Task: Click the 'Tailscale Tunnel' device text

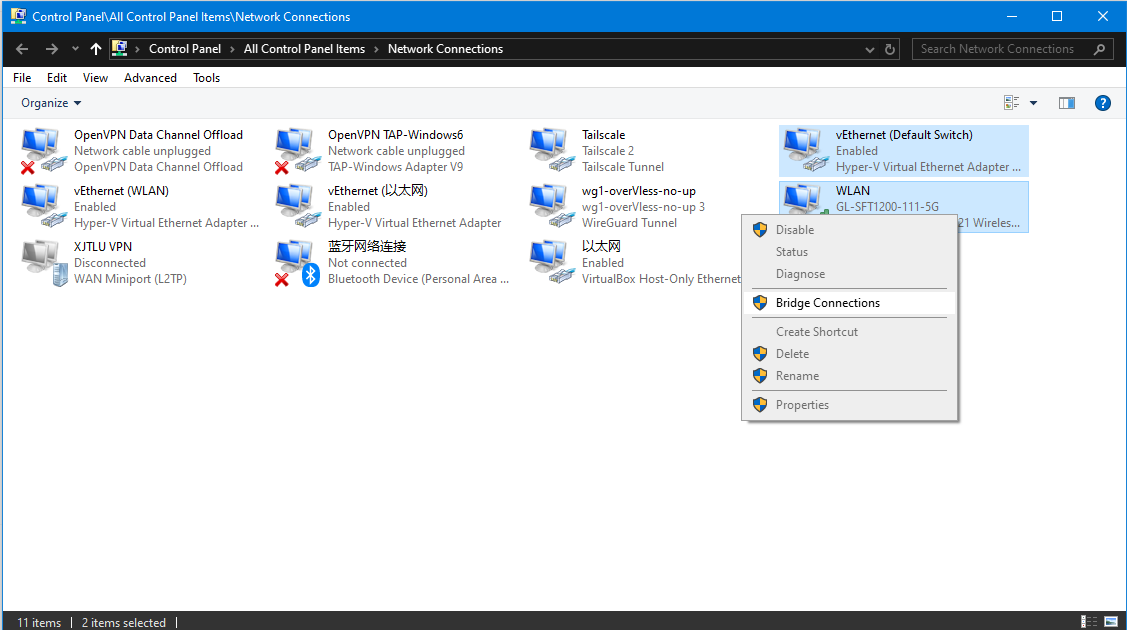Action: [x=622, y=167]
